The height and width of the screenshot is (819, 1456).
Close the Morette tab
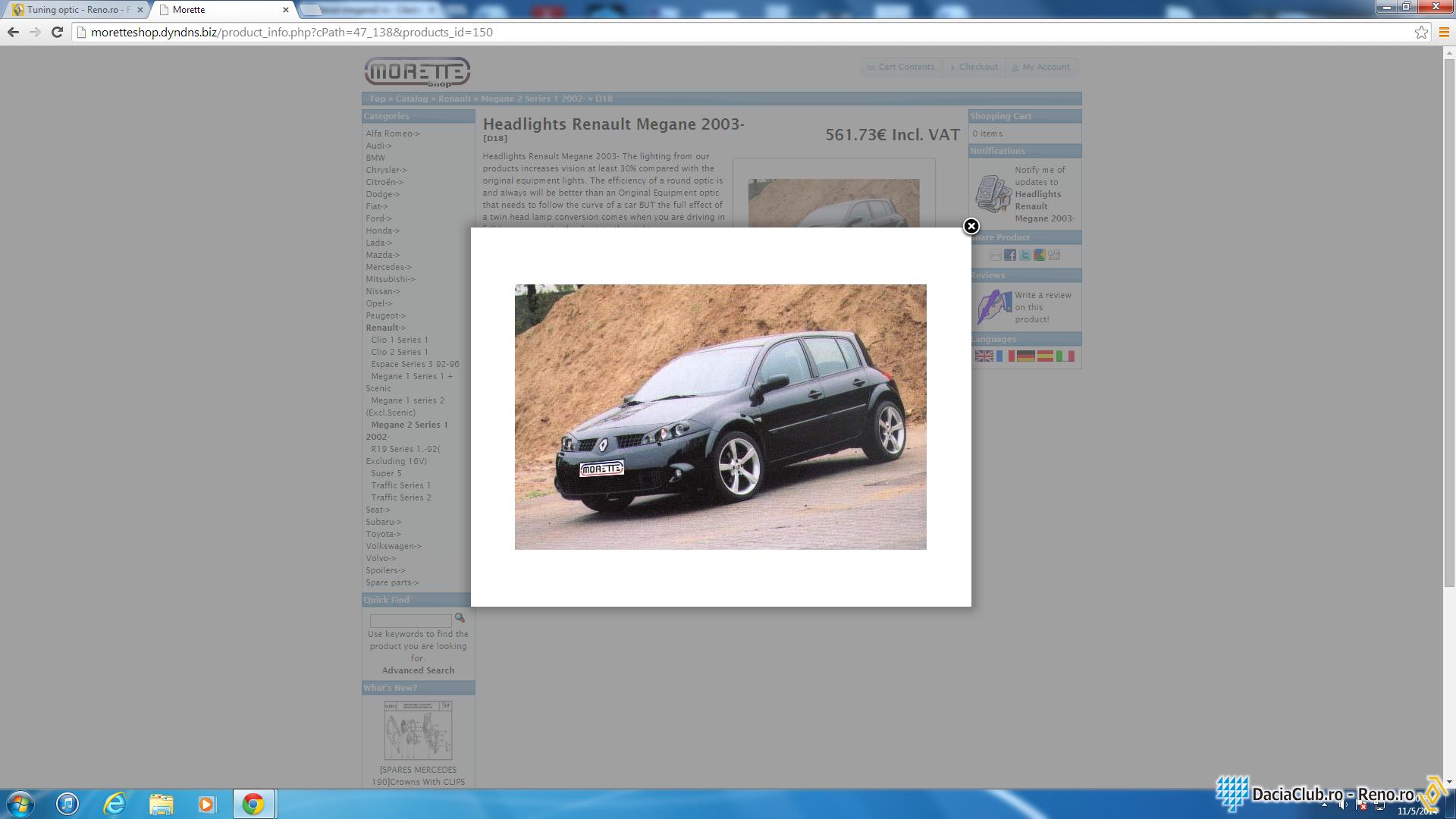coord(286,10)
